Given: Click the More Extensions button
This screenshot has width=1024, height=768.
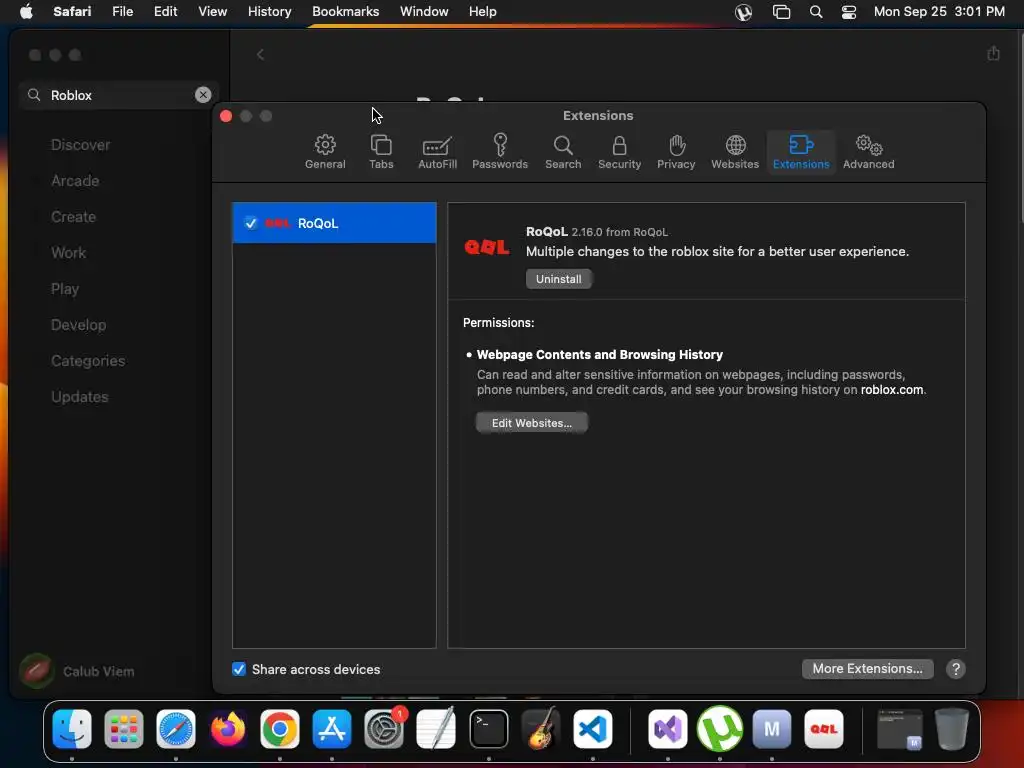Looking at the screenshot, I should click(867, 668).
